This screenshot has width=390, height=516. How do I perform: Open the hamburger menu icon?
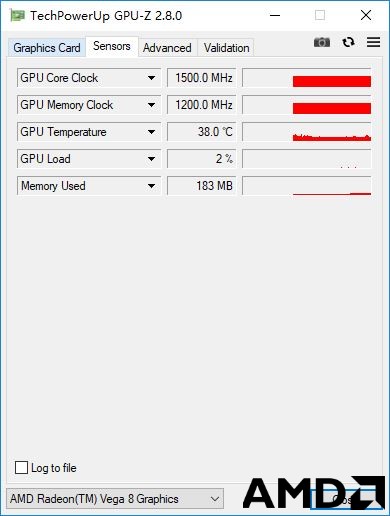[x=373, y=42]
